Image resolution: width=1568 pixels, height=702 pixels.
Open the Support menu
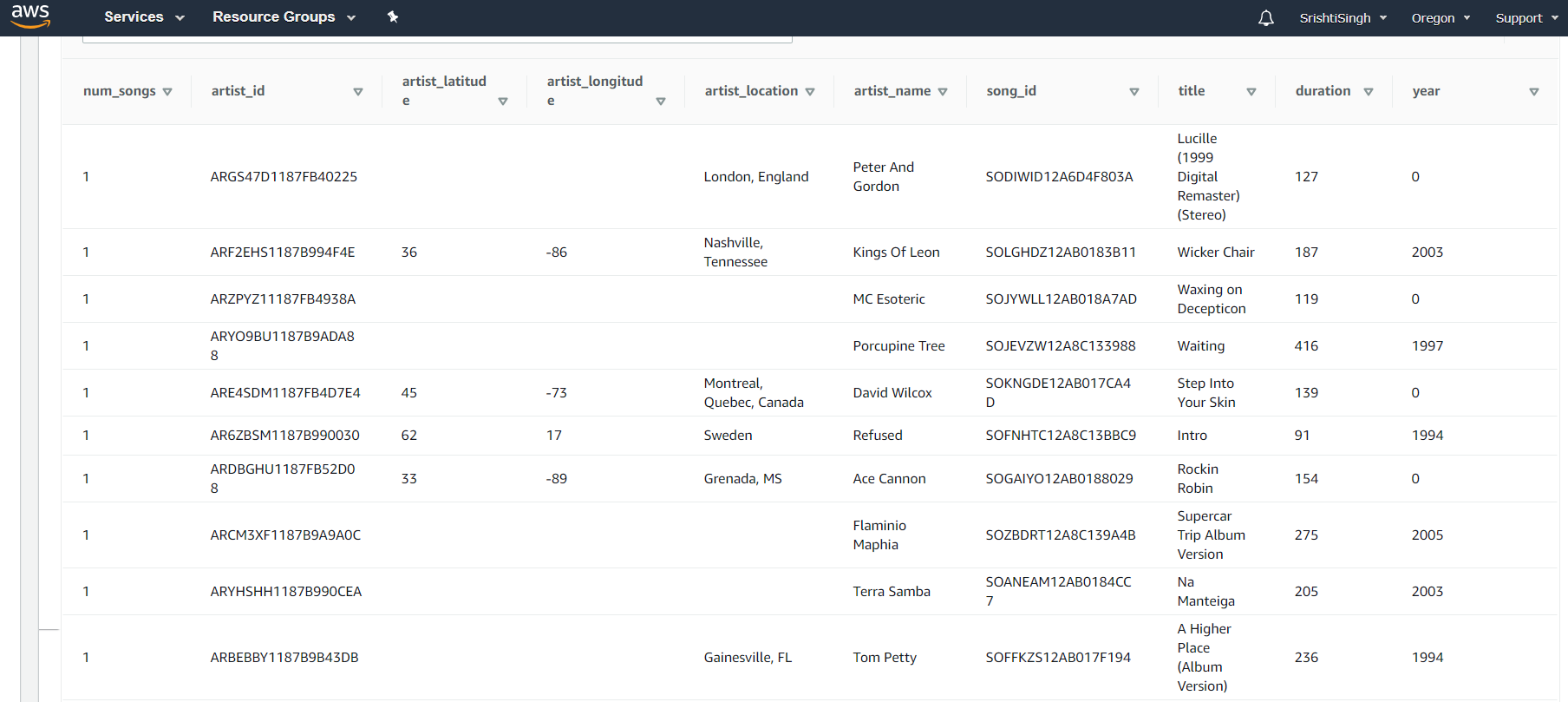tap(1526, 18)
